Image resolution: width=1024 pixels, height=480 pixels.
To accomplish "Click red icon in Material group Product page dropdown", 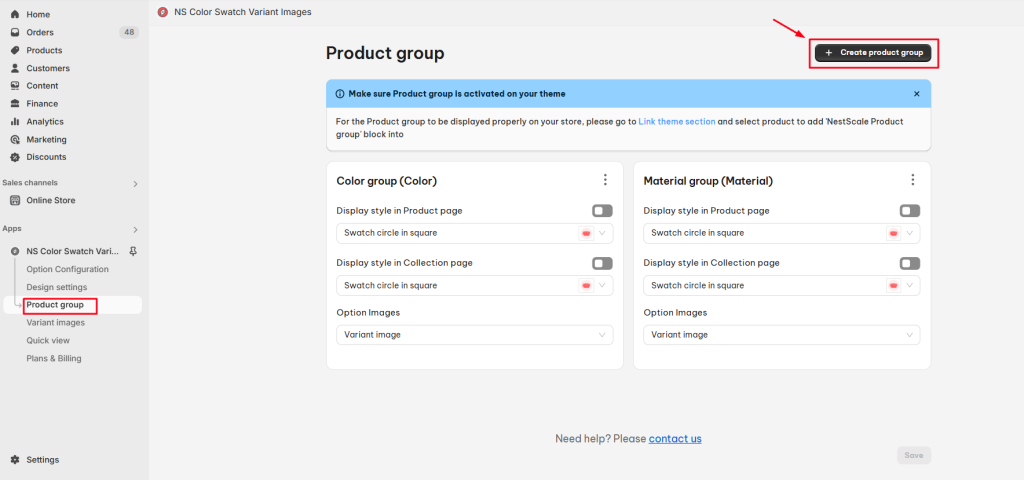I will coord(893,233).
